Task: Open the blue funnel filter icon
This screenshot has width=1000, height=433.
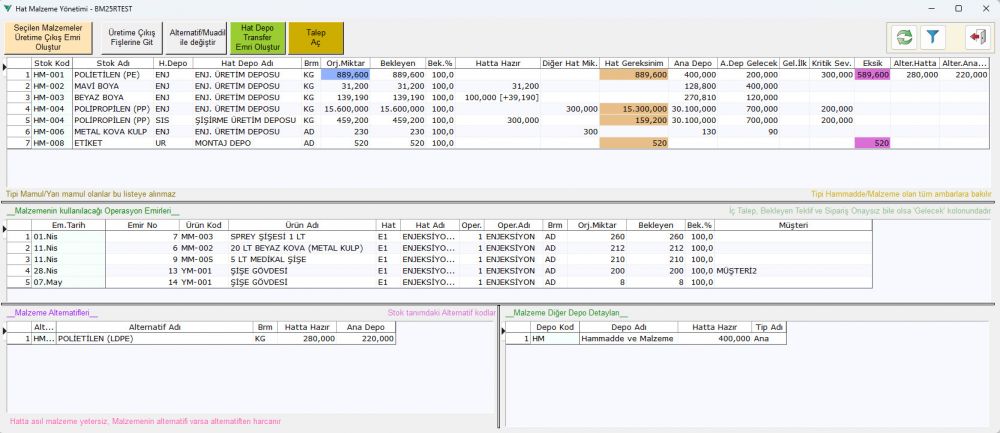Action: tap(933, 37)
